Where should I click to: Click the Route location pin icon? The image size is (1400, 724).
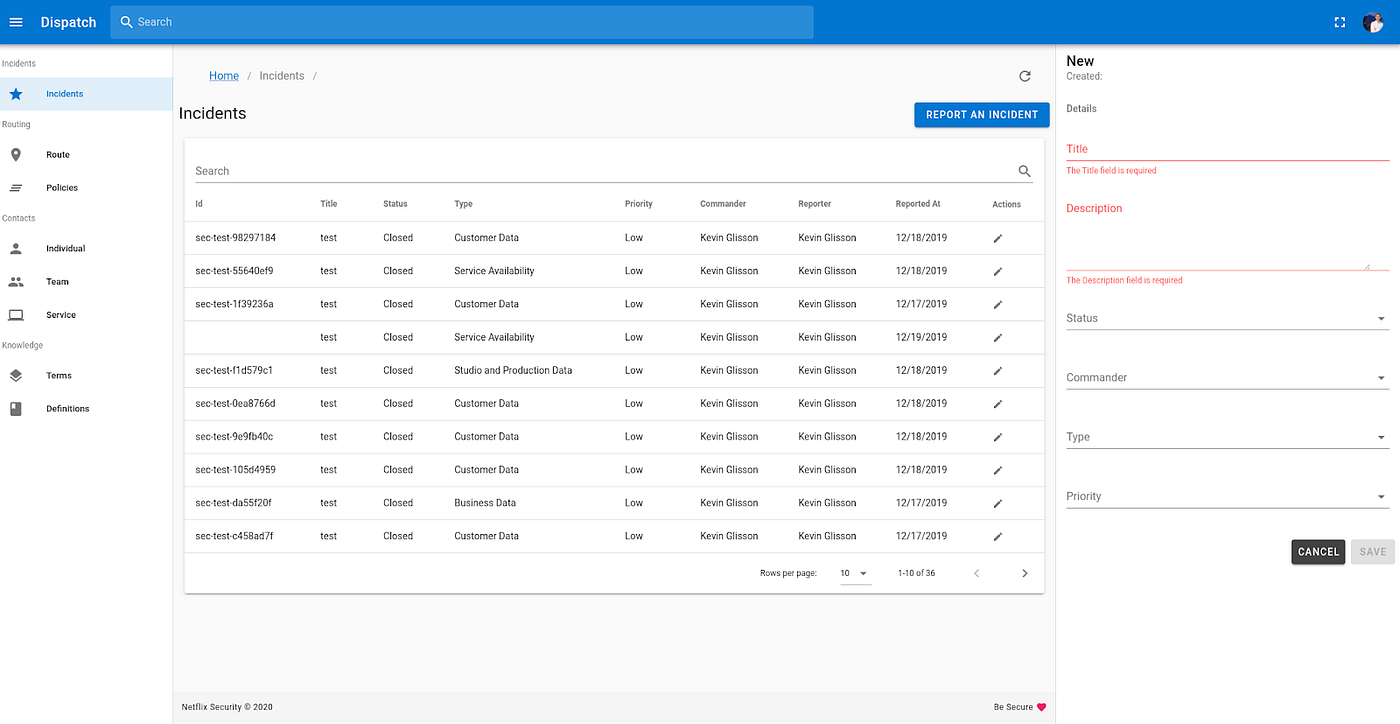click(15, 154)
